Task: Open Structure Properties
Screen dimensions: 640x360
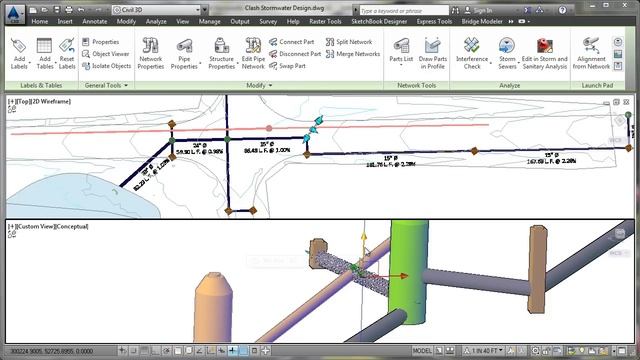Action: pos(222,53)
